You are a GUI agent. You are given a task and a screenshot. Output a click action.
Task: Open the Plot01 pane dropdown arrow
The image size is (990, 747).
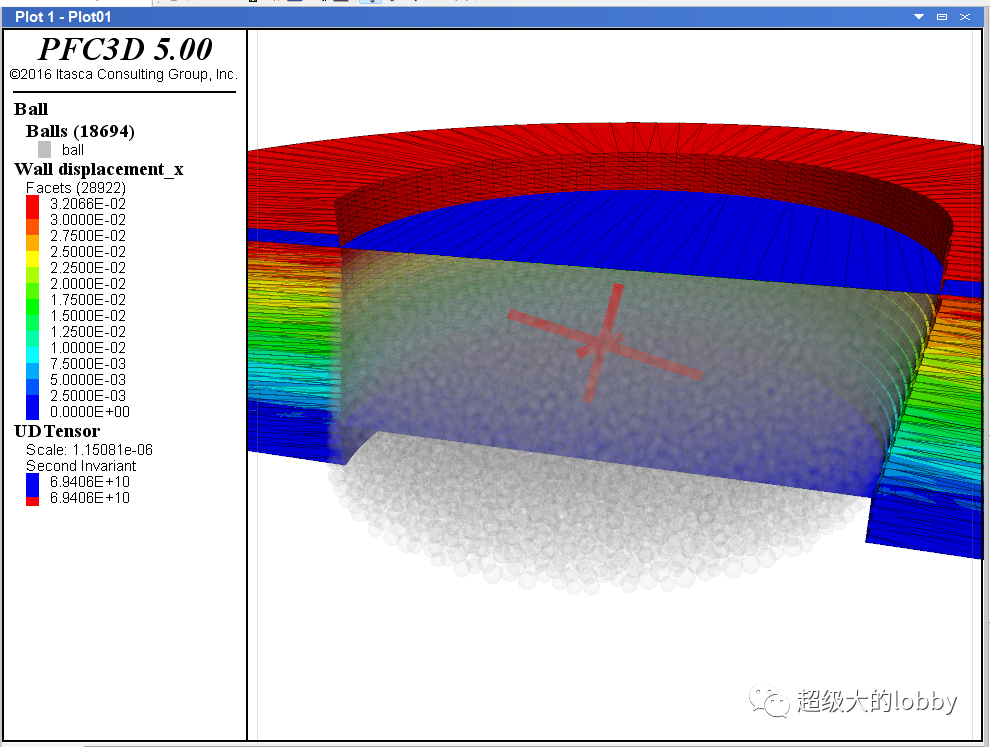(x=919, y=17)
